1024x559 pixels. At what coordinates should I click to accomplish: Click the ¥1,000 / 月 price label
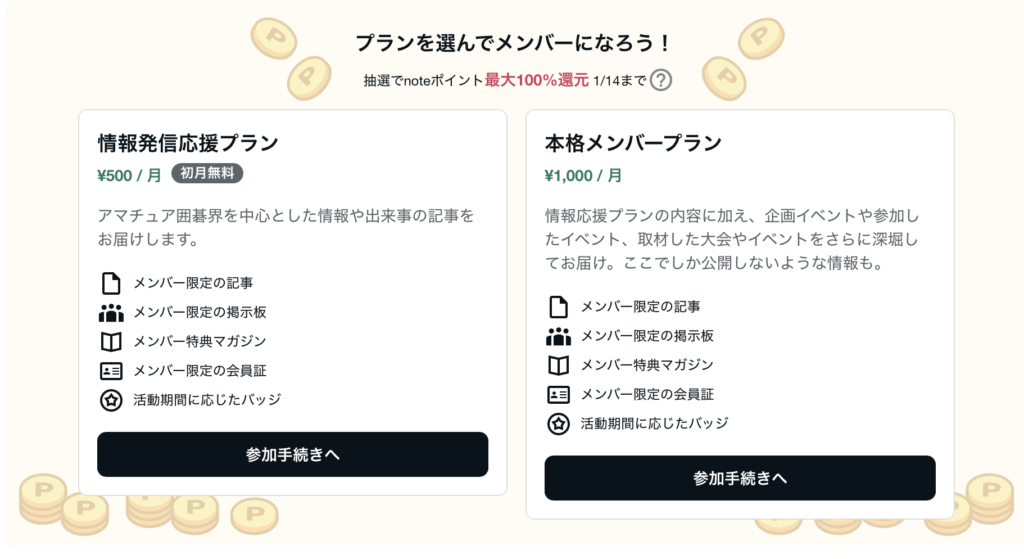(583, 175)
